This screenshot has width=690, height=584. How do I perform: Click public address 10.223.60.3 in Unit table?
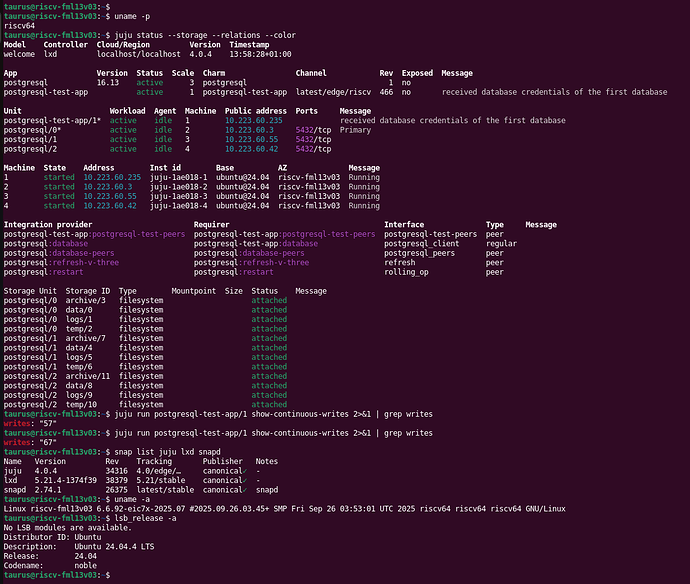(x=250, y=130)
